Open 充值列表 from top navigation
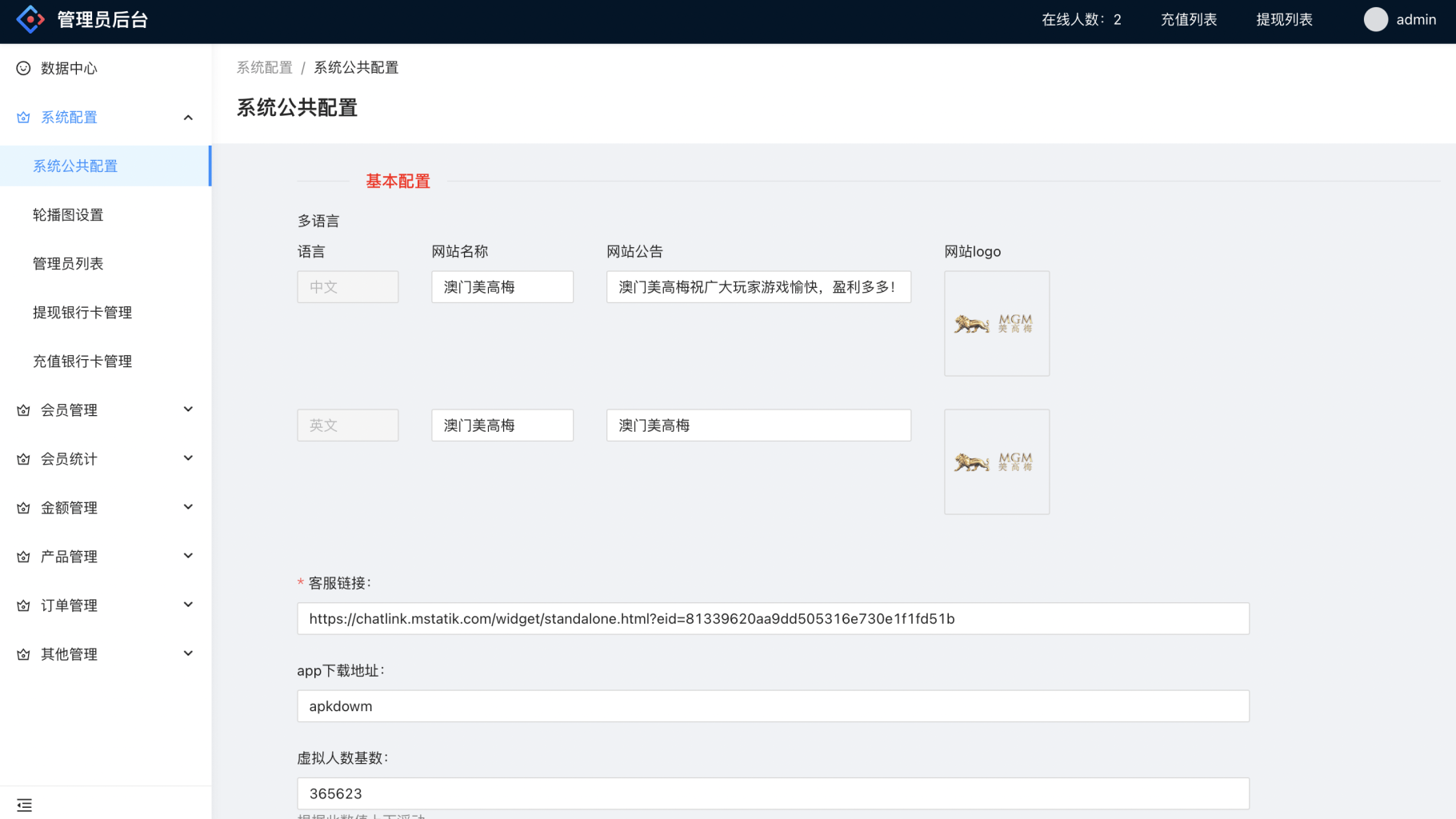 (x=1189, y=19)
